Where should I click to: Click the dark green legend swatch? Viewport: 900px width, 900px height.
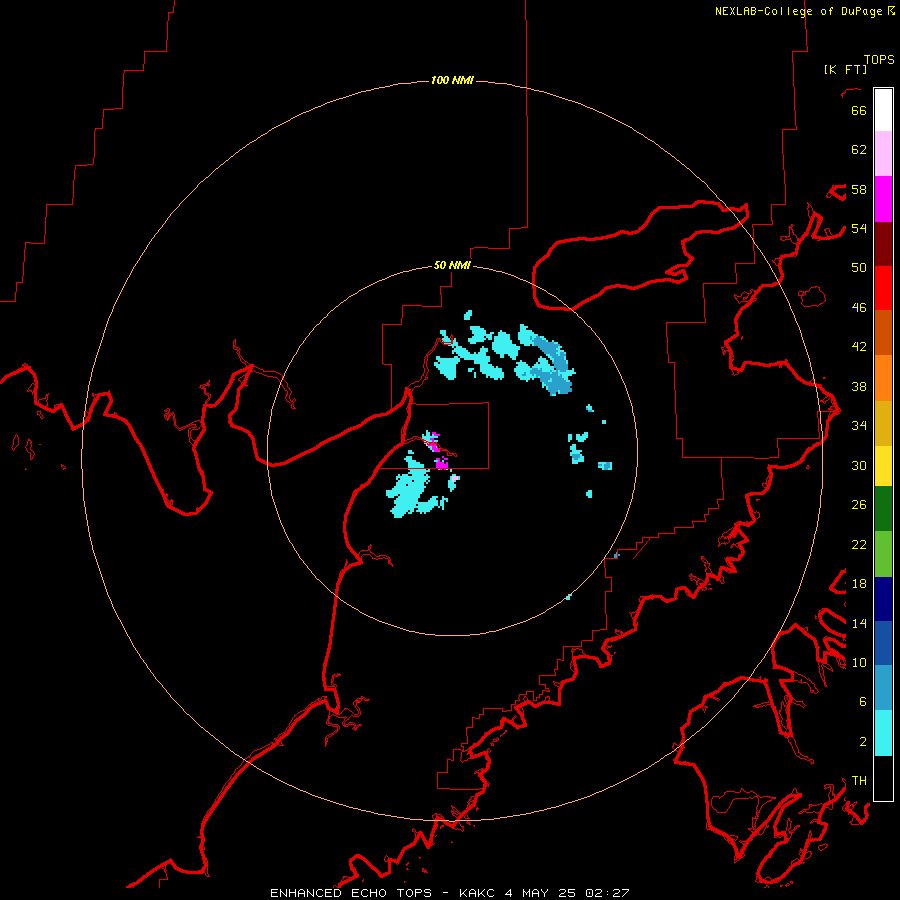coord(883,509)
